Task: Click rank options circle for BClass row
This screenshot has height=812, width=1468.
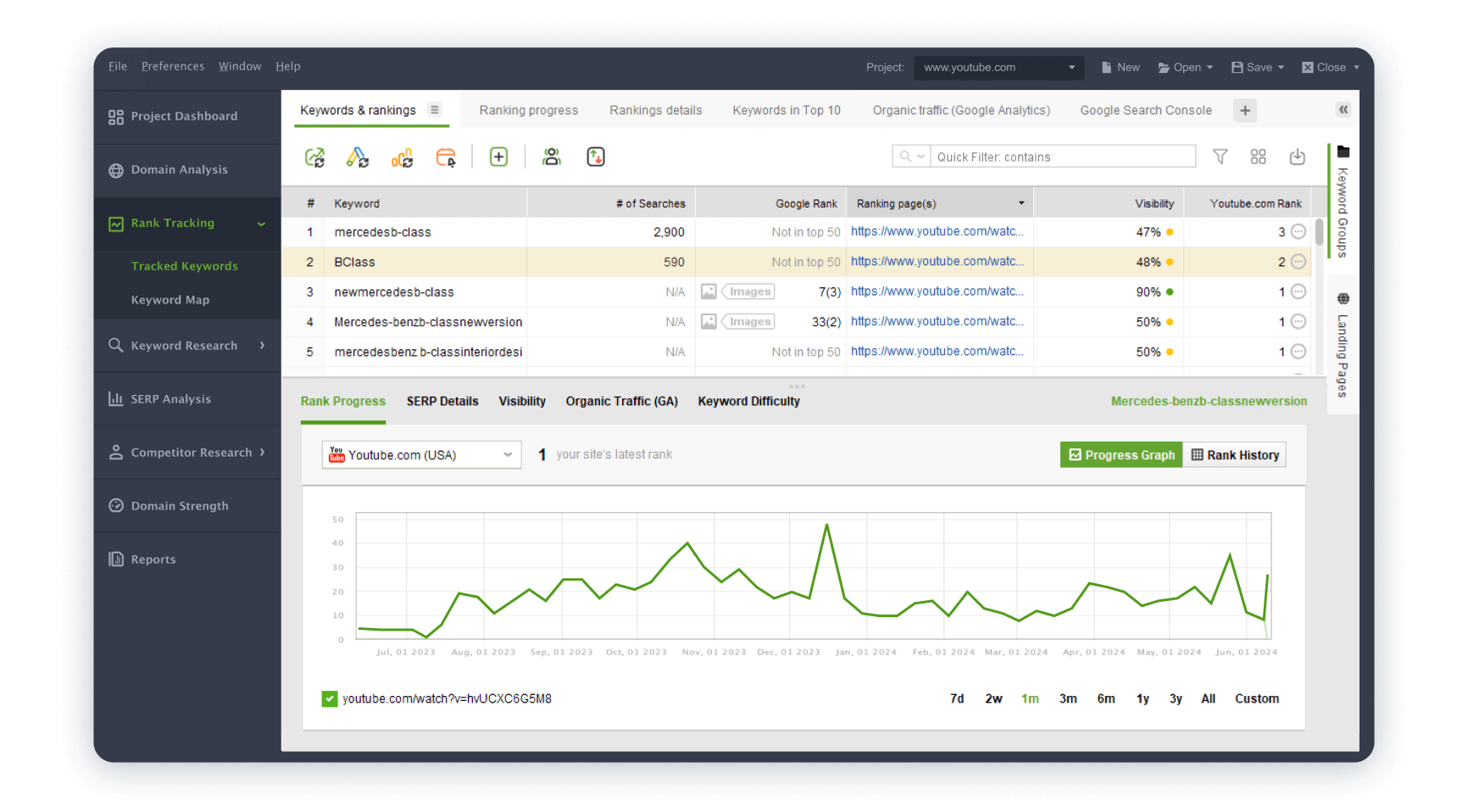Action: (1298, 262)
